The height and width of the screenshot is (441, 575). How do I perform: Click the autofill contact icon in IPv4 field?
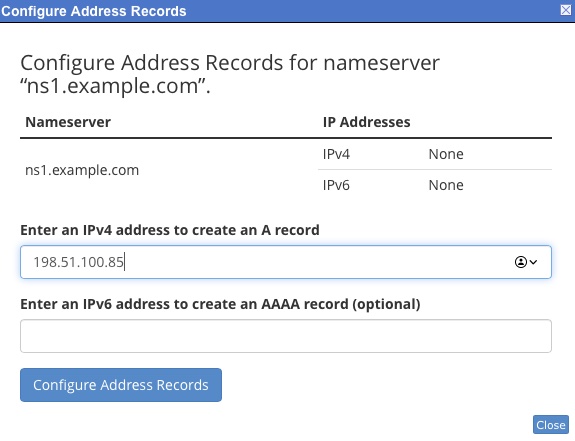click(x=521, y=262)
